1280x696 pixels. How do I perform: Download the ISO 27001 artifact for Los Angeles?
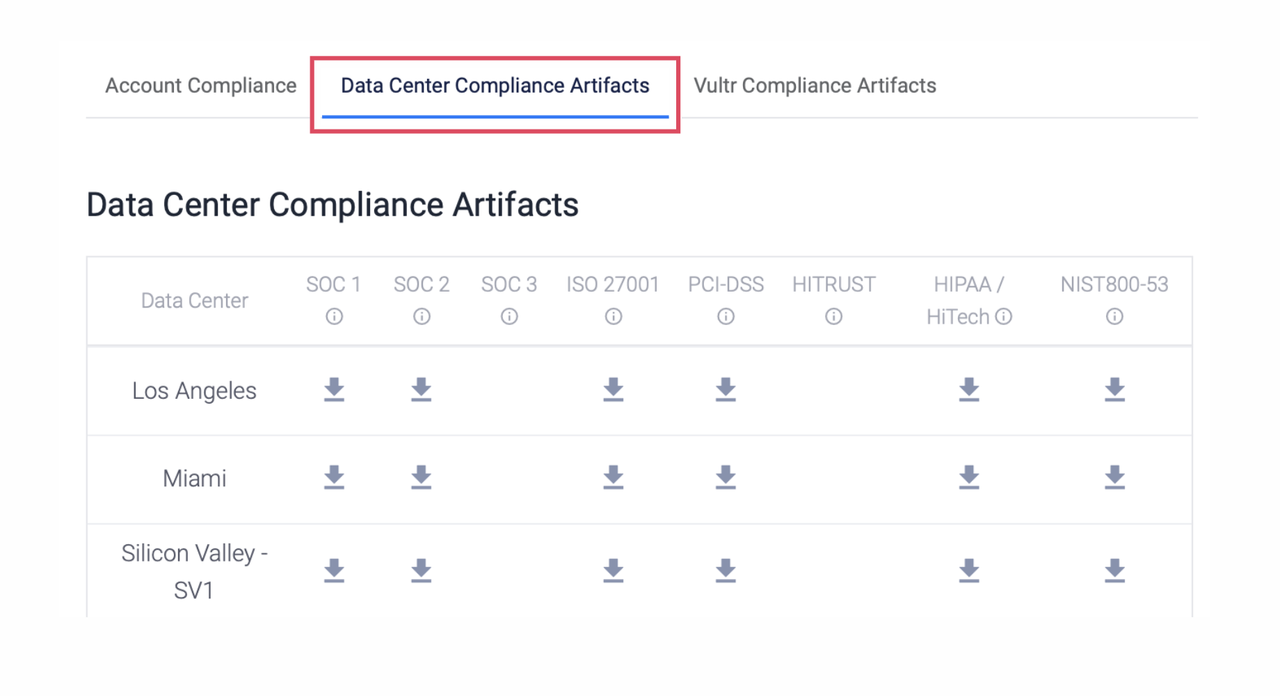coord(613,390)
